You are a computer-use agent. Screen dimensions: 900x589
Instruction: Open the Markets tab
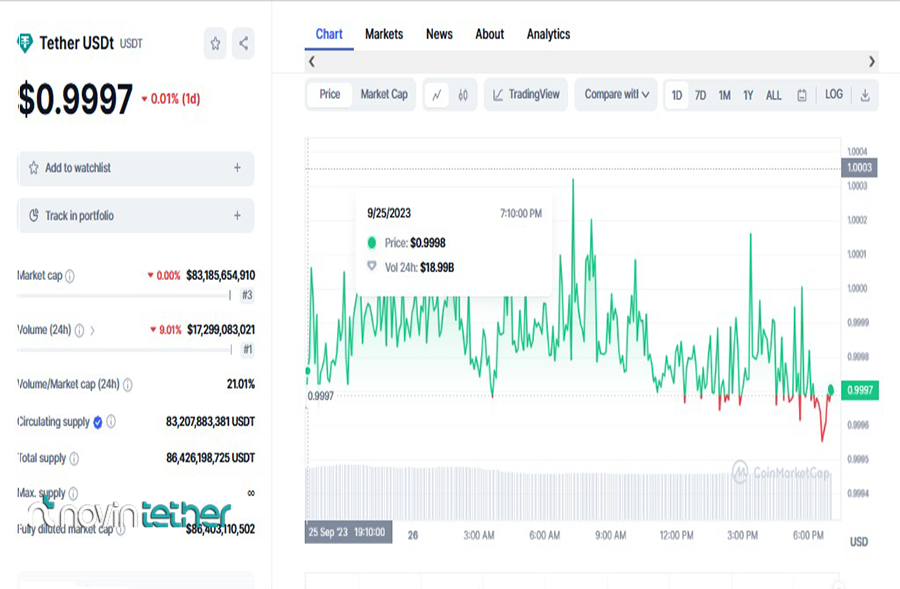(384, 34)
